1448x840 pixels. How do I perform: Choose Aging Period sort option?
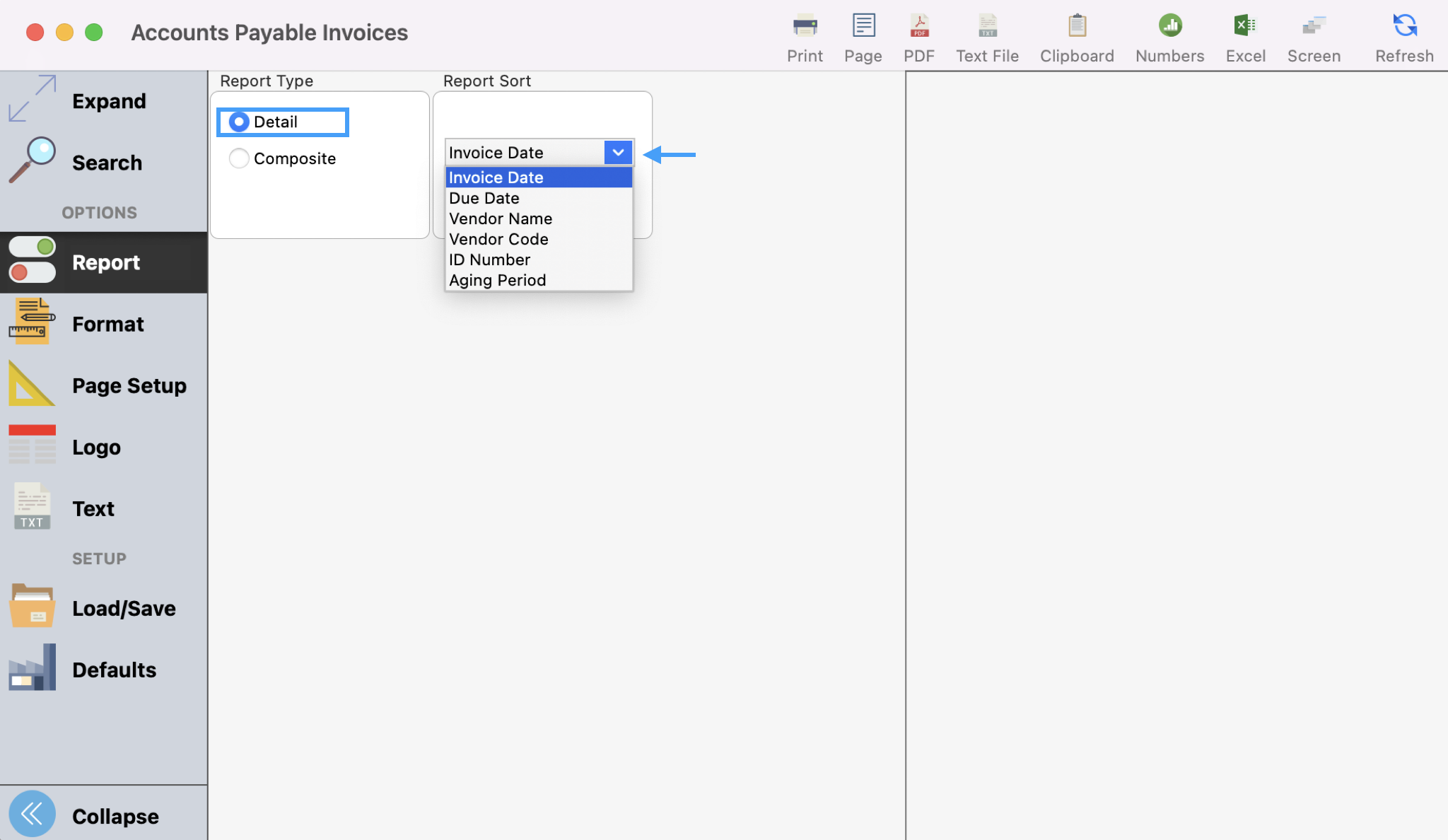[x=497, y=280]
